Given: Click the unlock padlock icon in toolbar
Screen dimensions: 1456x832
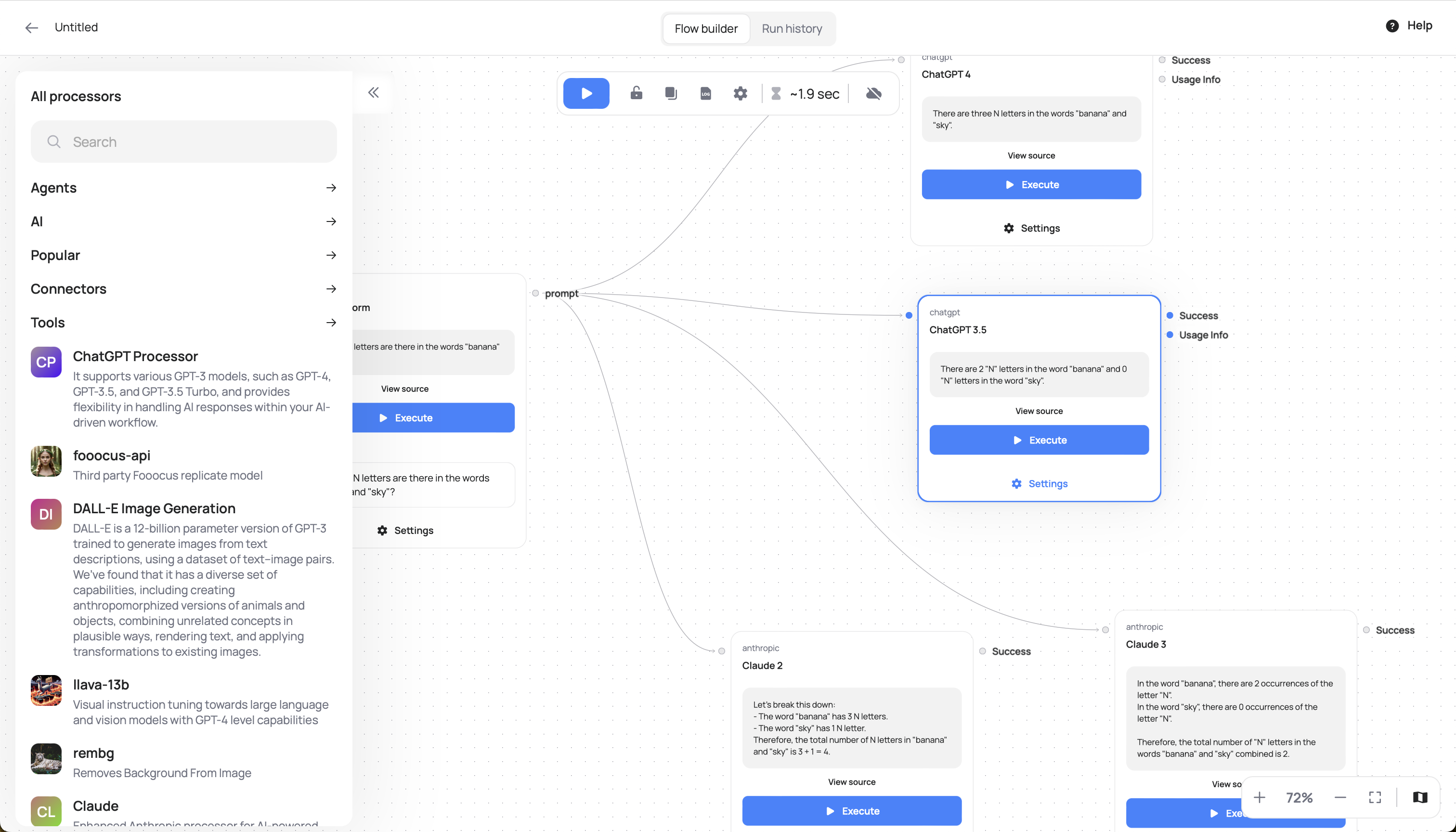Looking at the screenshot, I should tap(636, 92).
